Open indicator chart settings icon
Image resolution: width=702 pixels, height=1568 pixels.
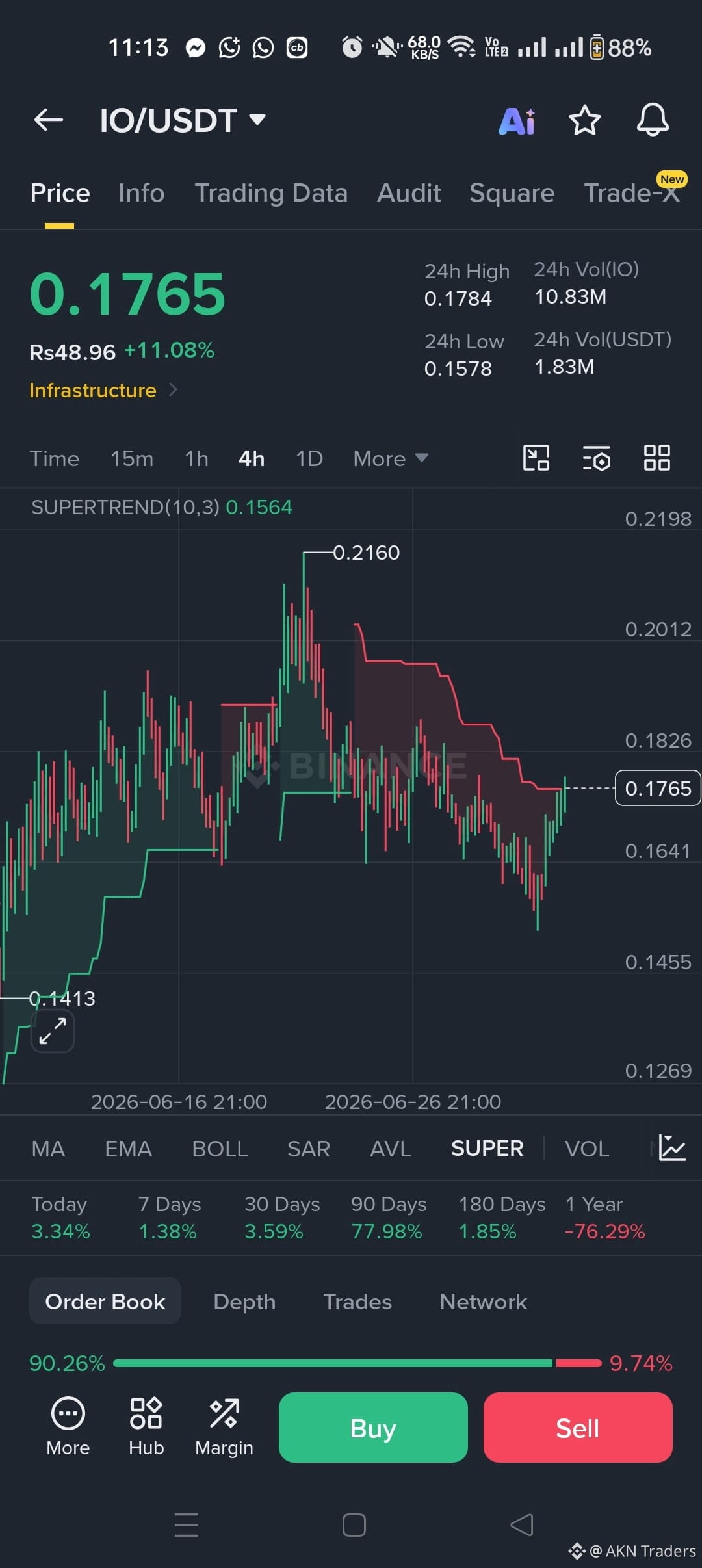point(671,1147)
